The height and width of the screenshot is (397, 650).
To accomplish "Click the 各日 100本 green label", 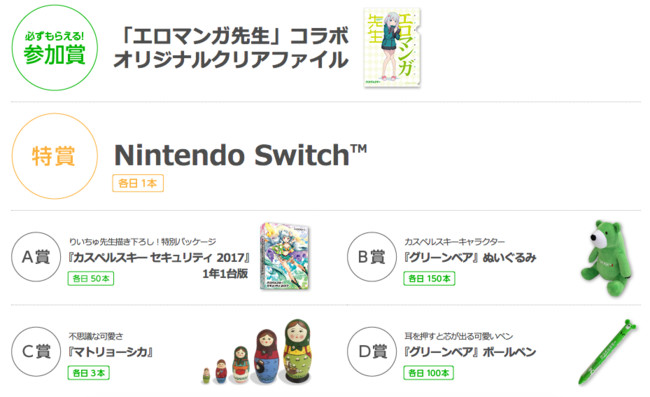I will coord(429,373).
